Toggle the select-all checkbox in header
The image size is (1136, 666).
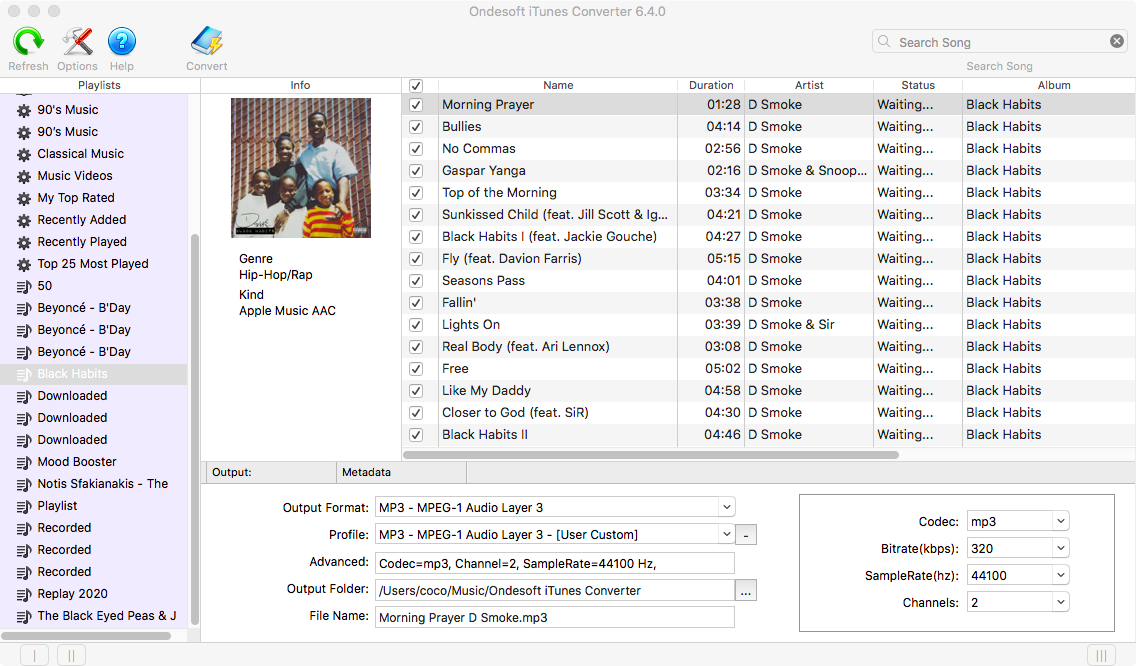tap(416, 86)
